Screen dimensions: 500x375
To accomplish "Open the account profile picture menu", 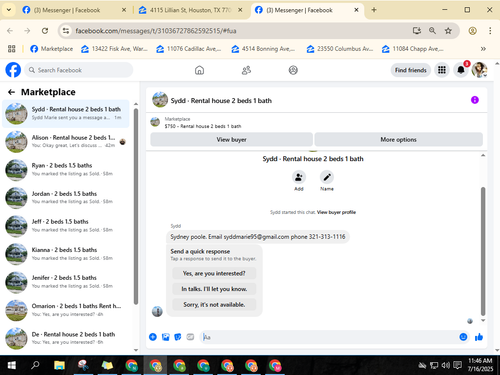I will (479, 70).
